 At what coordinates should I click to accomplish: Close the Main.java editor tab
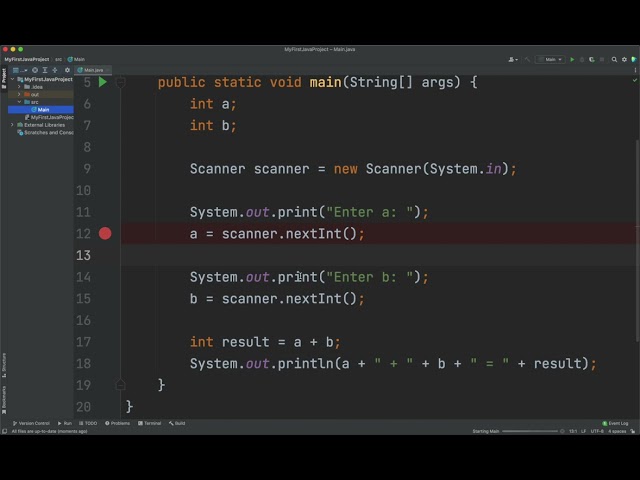[107, 70]
